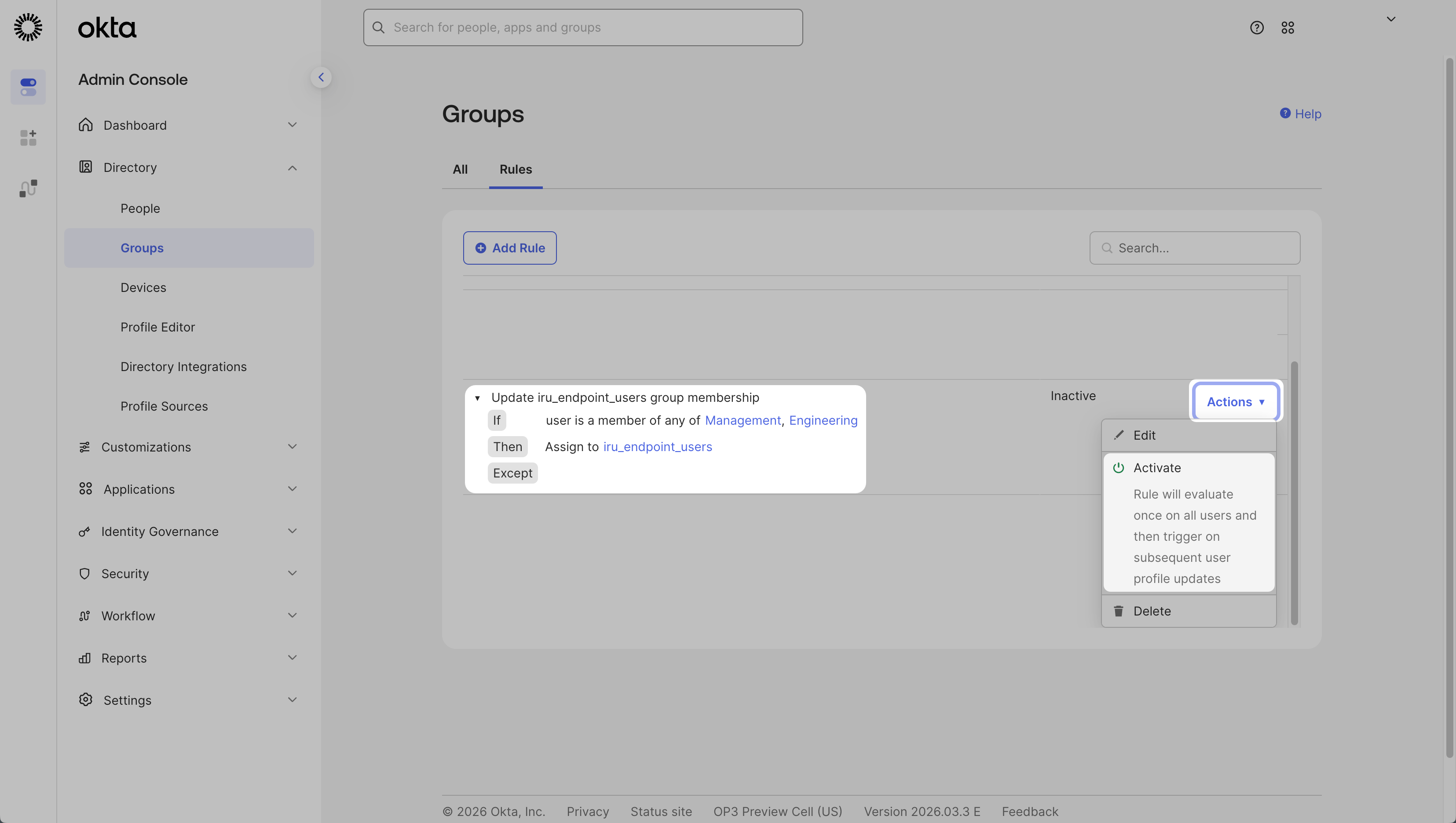Click the Admin Console heading

coord(133,79)
